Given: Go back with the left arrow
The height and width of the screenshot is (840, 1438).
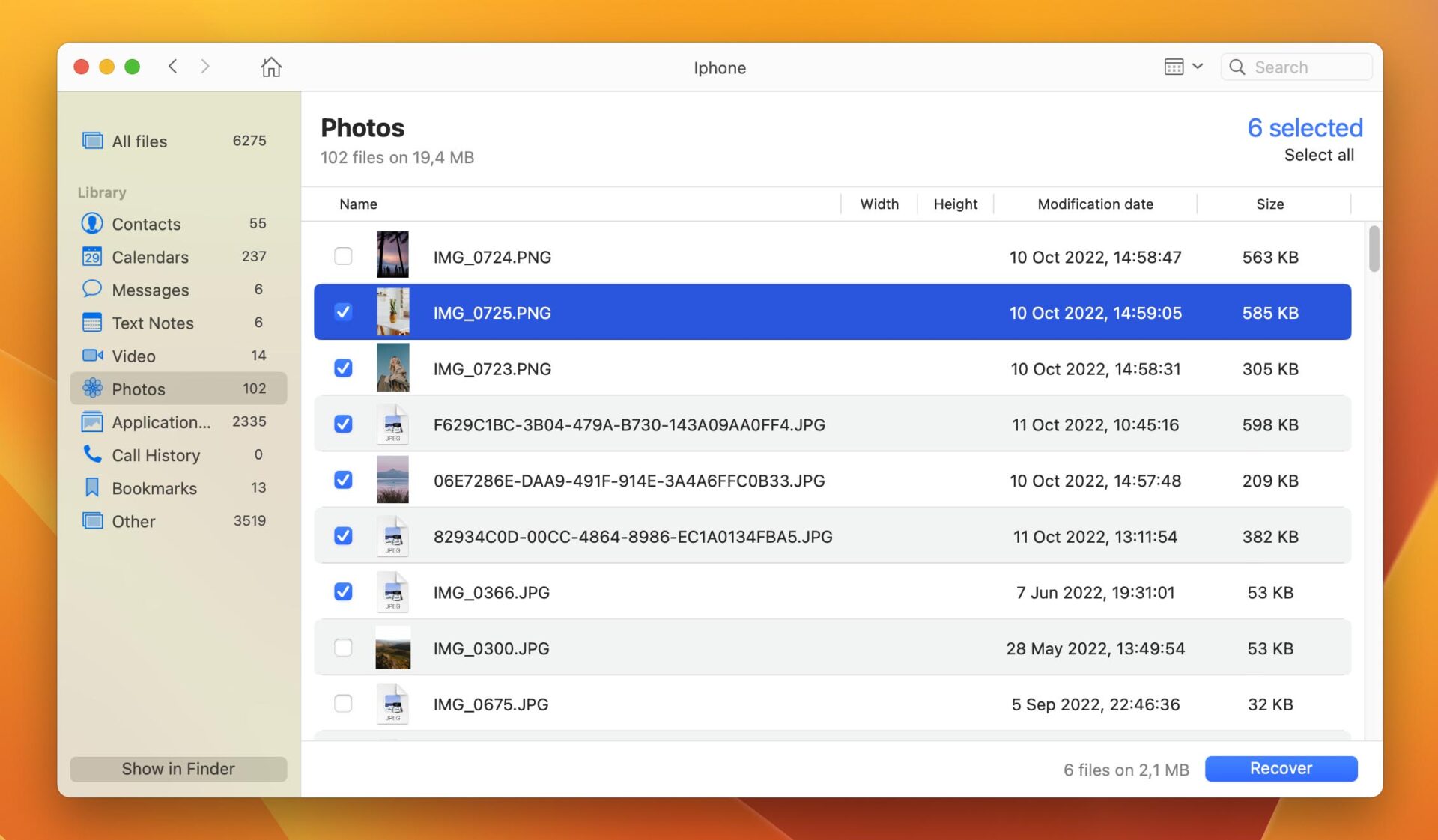Looking at the screenshot, I should point(172,67).
